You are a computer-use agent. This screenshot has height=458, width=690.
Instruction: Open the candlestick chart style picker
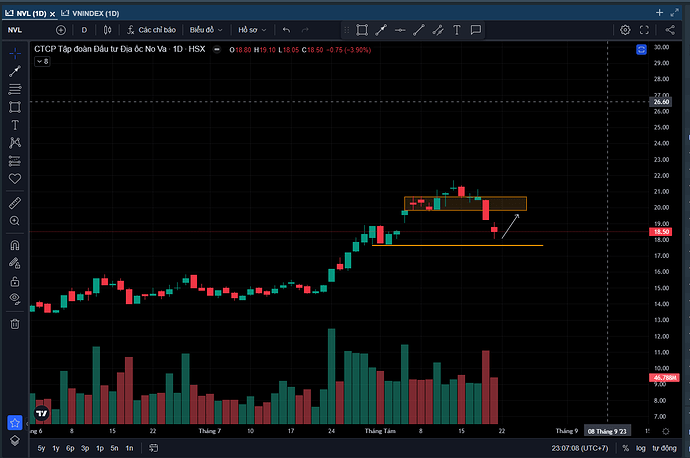click(107, 30)
